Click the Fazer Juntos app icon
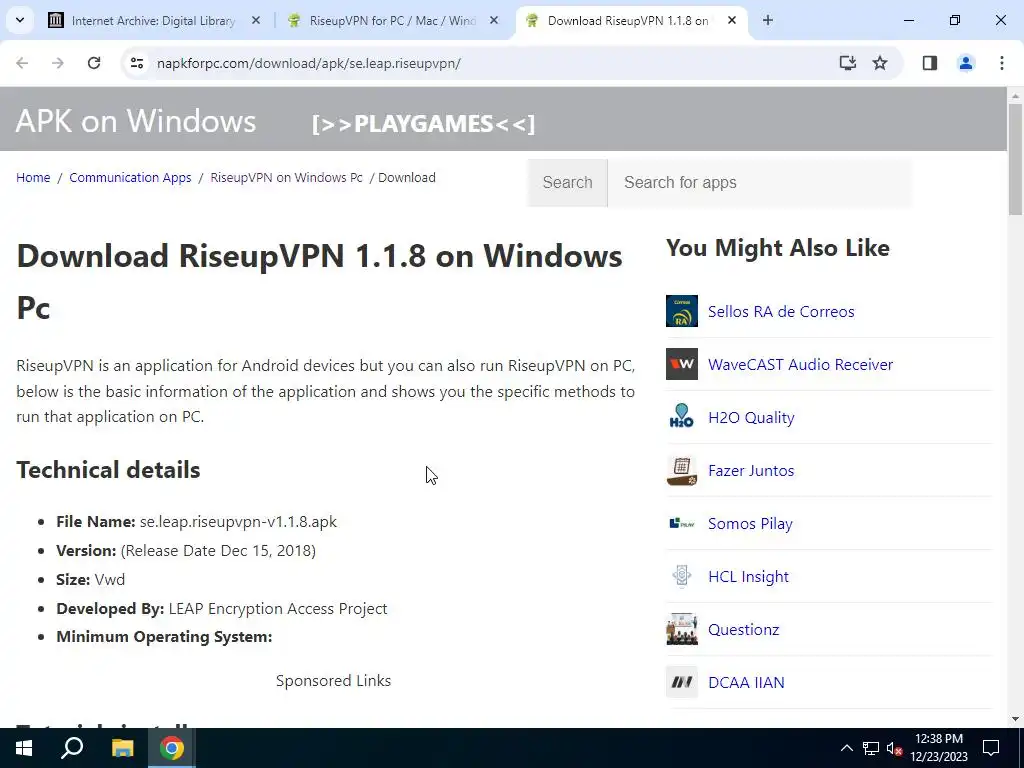The image size is (1024, 768). point(682,470)
